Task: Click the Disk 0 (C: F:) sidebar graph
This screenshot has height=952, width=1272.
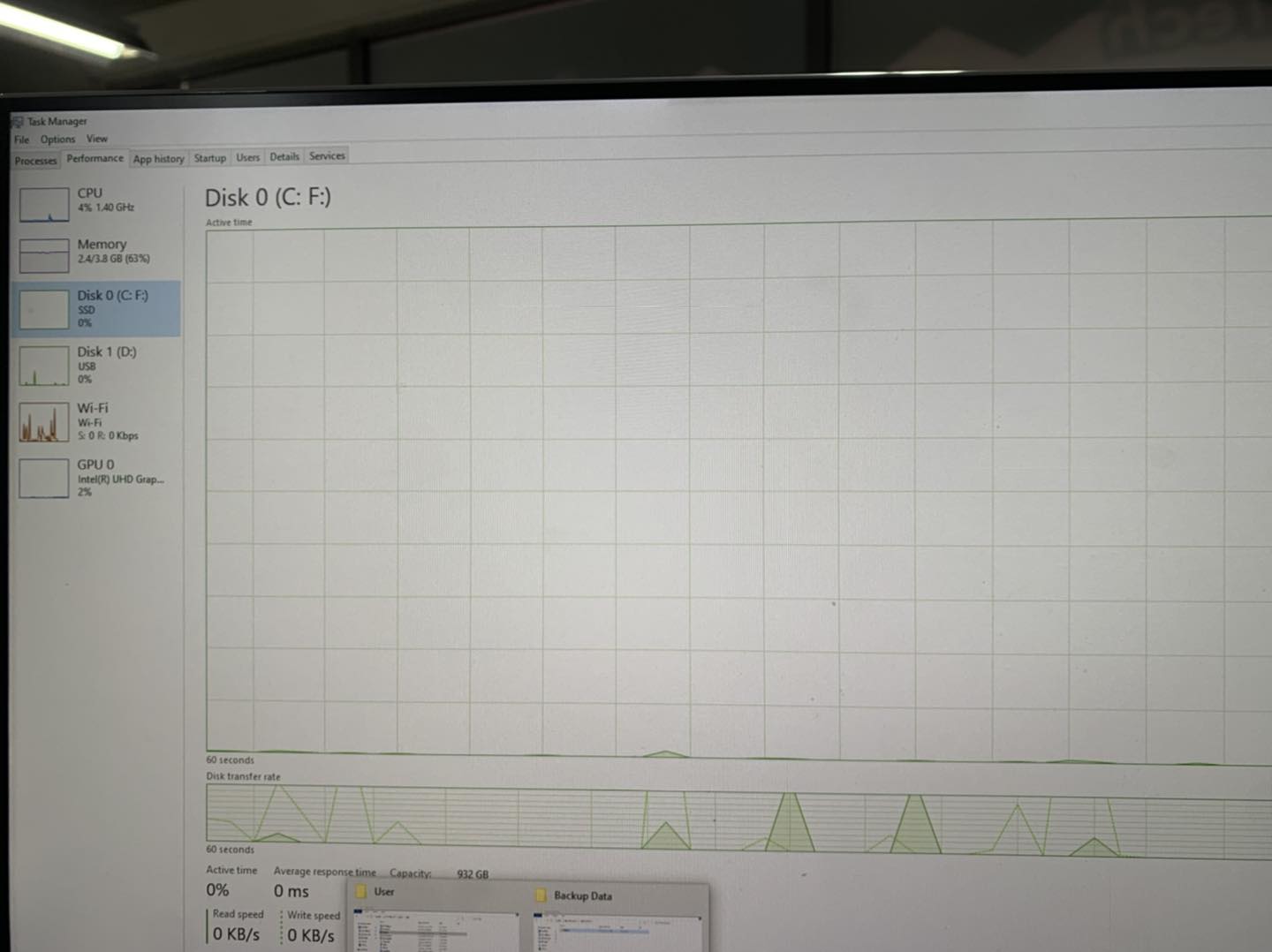Action: [44, 309]
